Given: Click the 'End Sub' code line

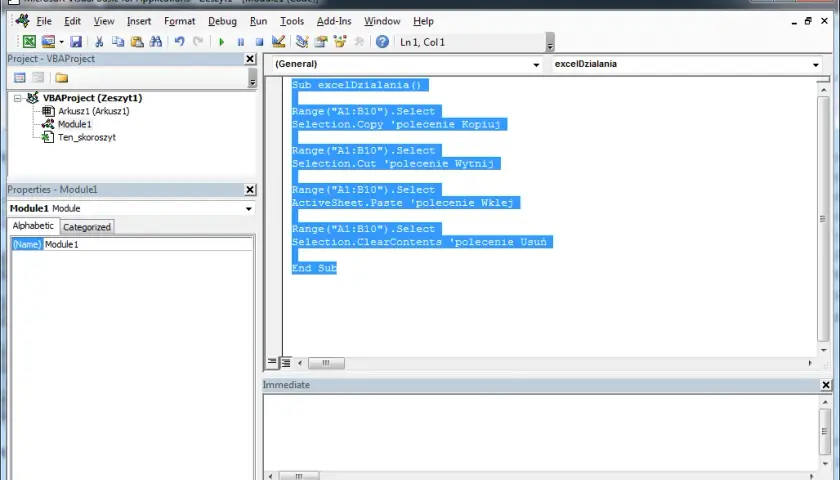Looking at the screenshot, I should pos(314,268).
